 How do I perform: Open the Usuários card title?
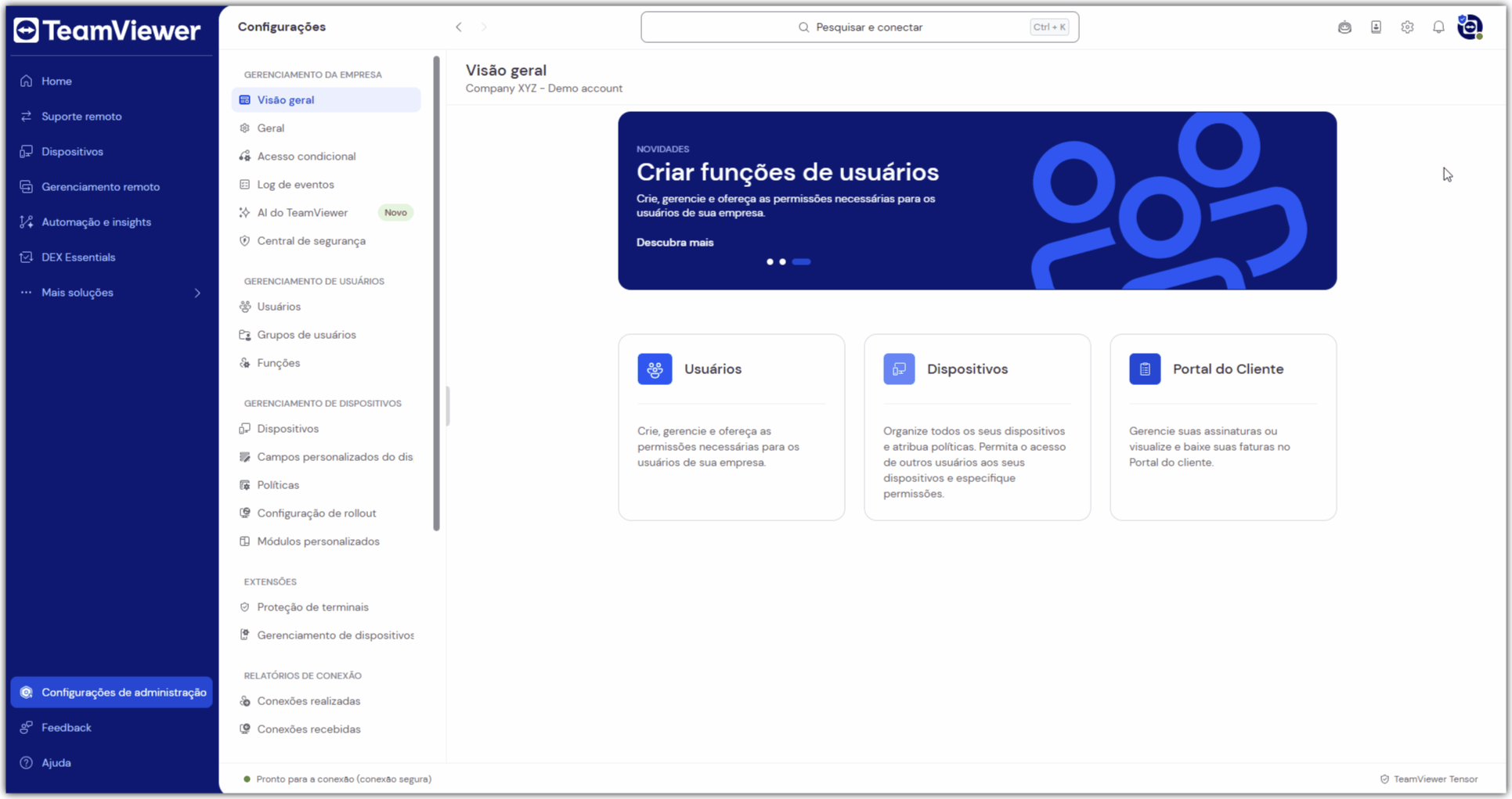pyautogui.click(x=713, y=369)
